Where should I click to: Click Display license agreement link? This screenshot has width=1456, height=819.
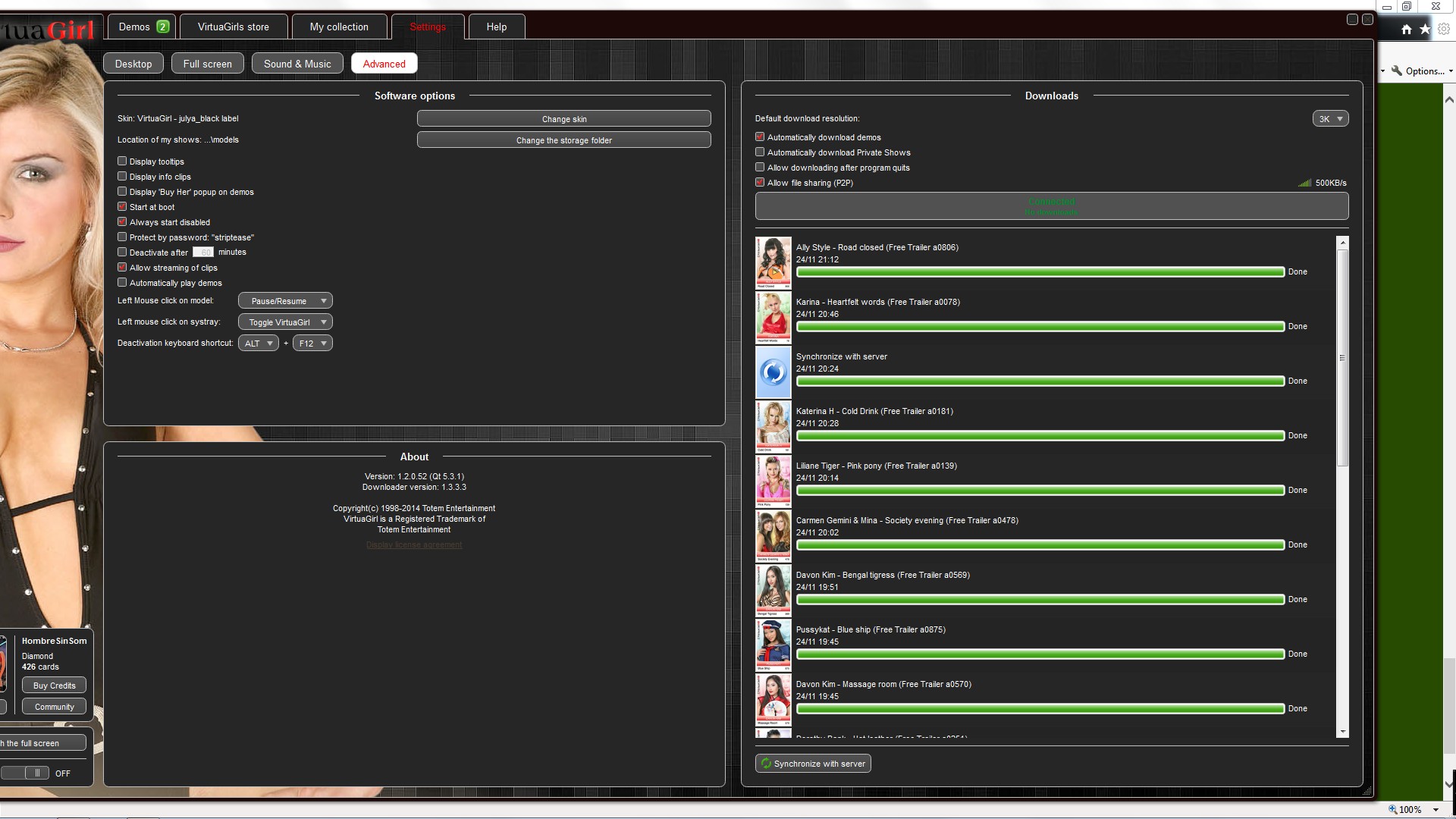(x=414, y=544)
